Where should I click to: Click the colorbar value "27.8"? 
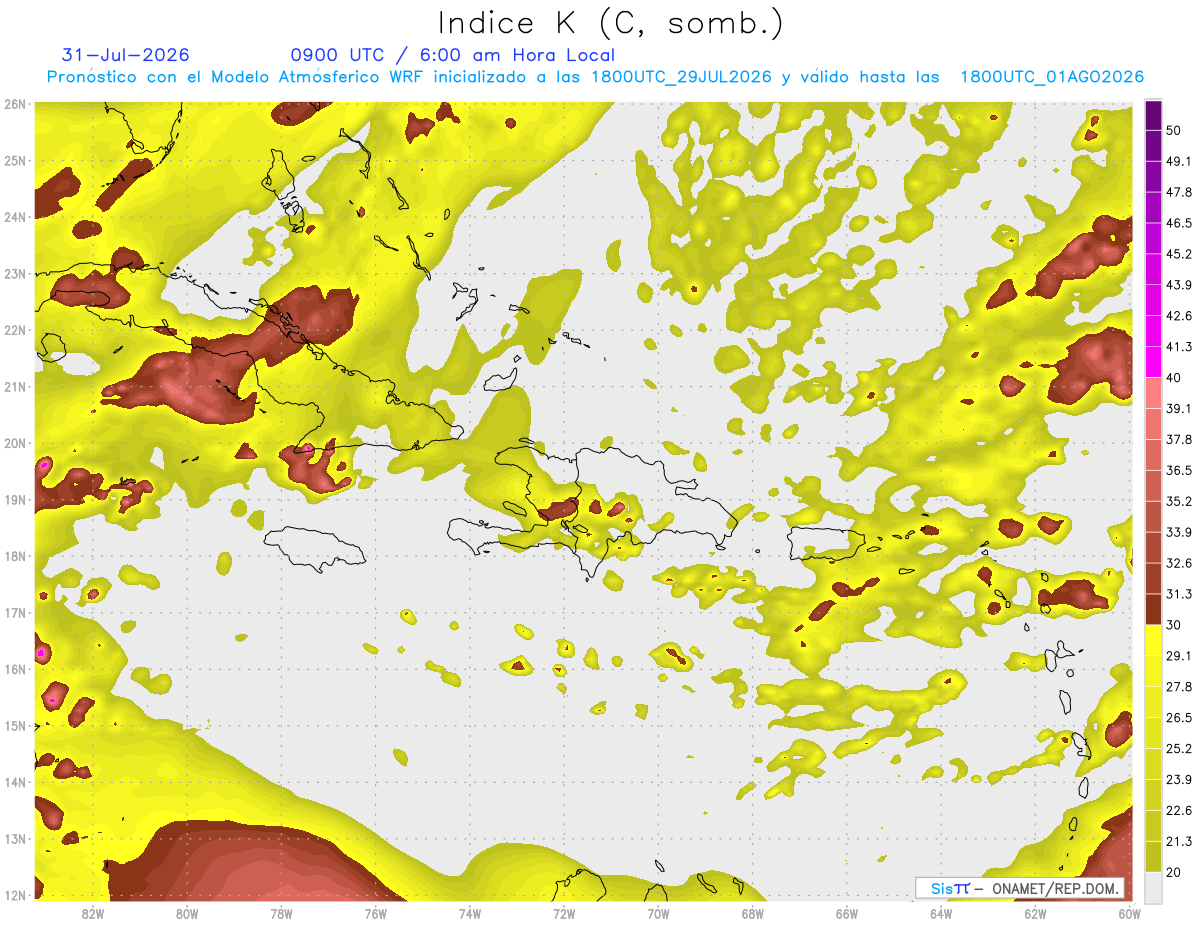1178,686
